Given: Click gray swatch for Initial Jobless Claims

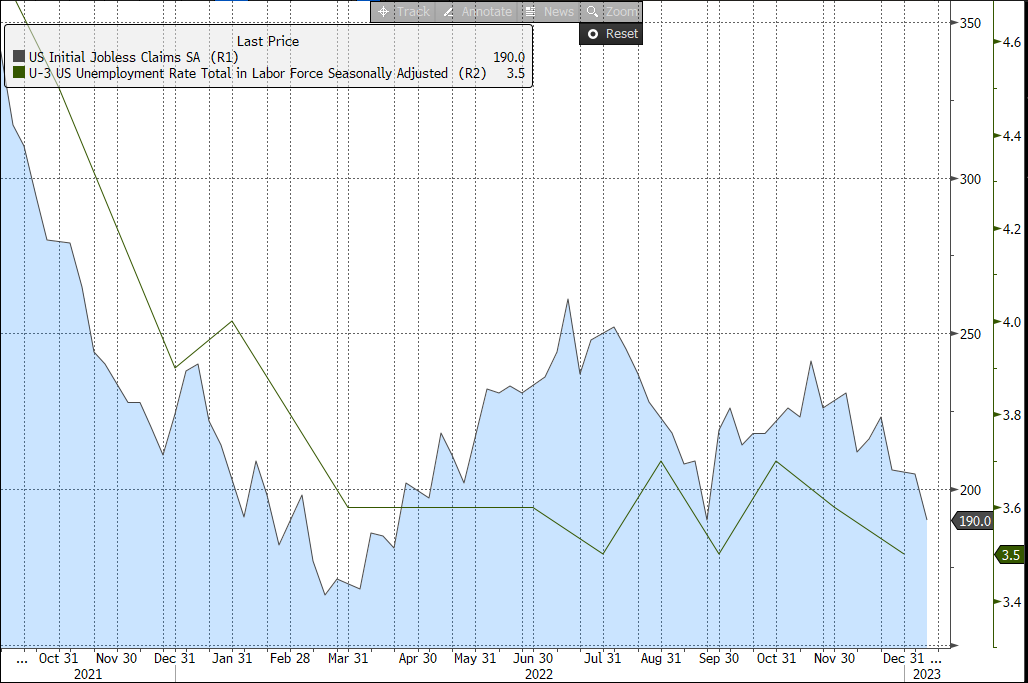Looking at the screenshot, I should (18, 57).
